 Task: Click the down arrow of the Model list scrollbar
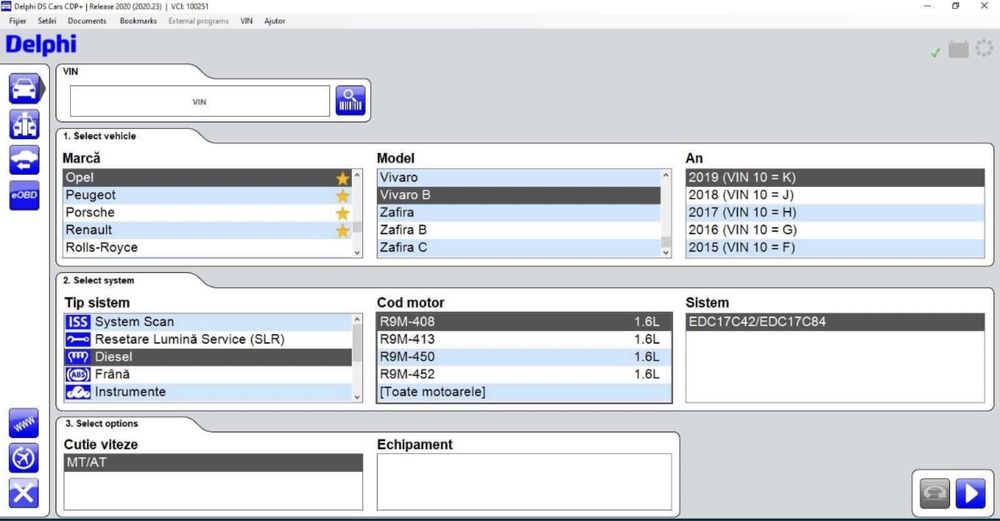tap(666, 253)
